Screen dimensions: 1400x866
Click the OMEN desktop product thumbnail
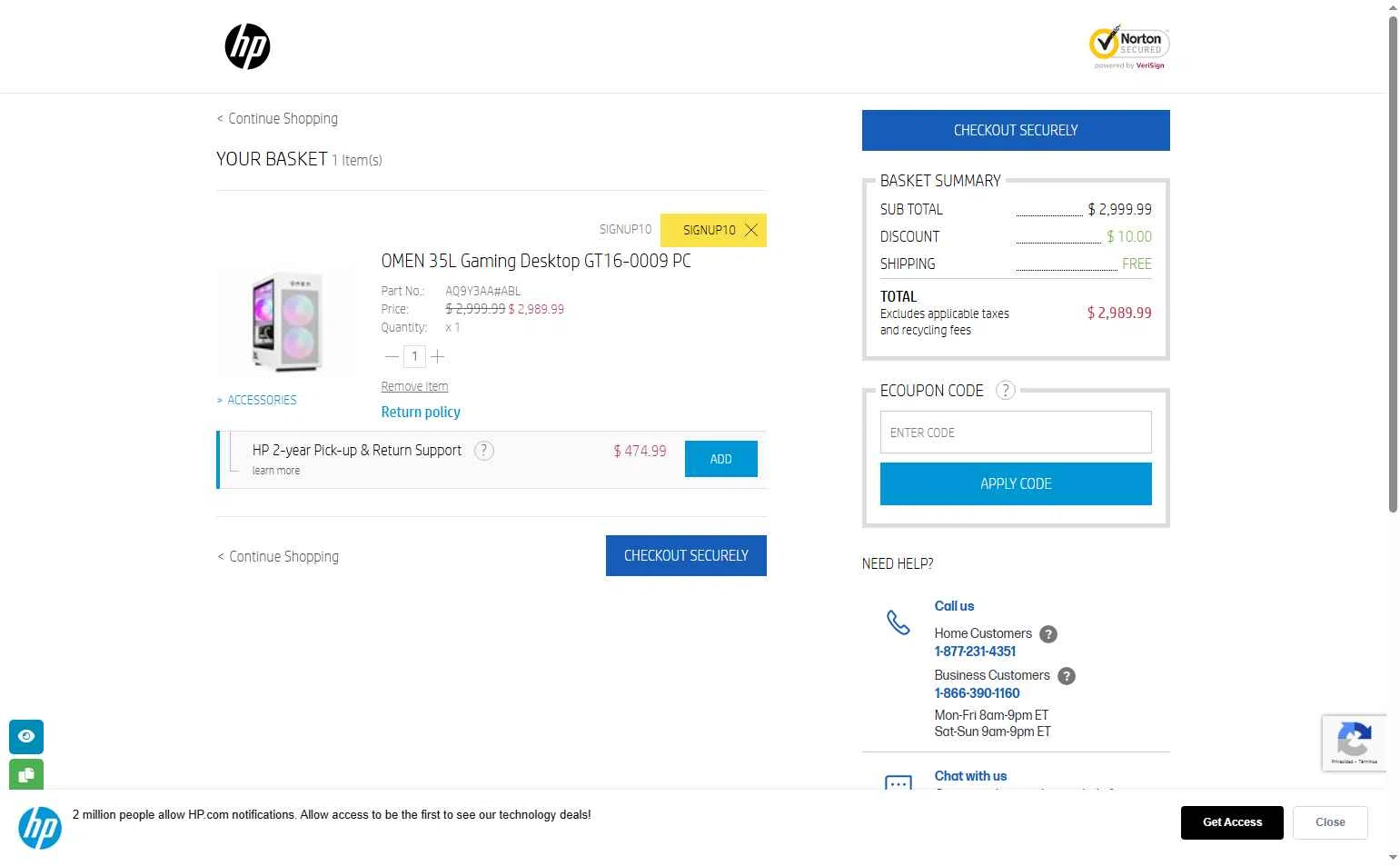point(286,323)
